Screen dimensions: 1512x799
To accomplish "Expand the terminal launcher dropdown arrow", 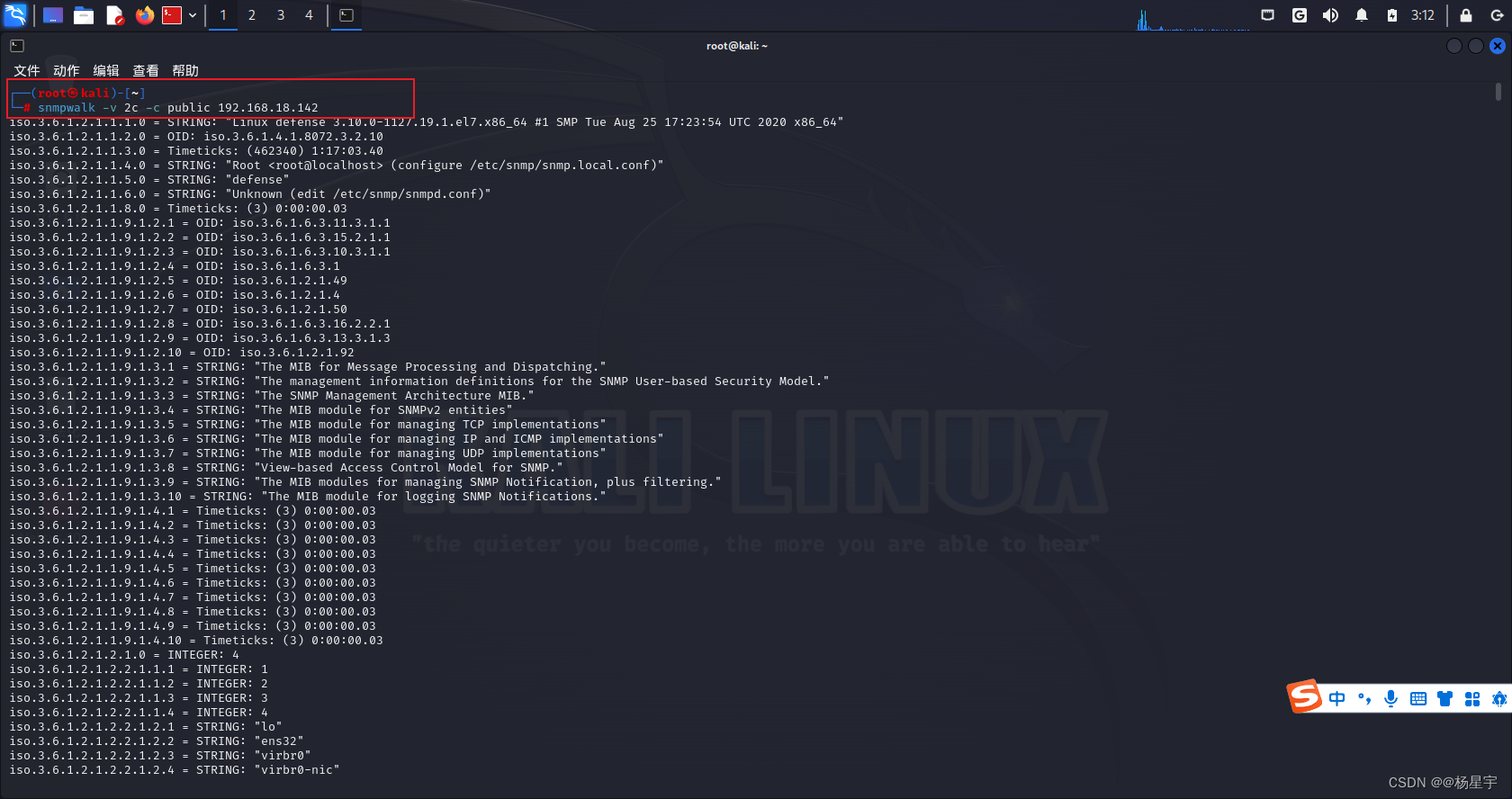I will point(193,15).
